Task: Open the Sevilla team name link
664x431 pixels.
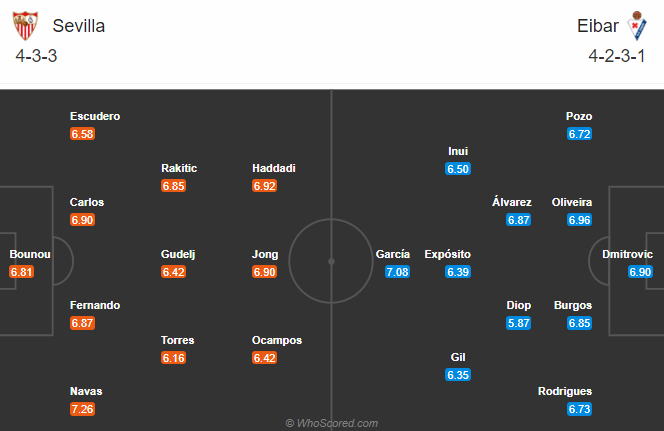Action: coord(79,26)
